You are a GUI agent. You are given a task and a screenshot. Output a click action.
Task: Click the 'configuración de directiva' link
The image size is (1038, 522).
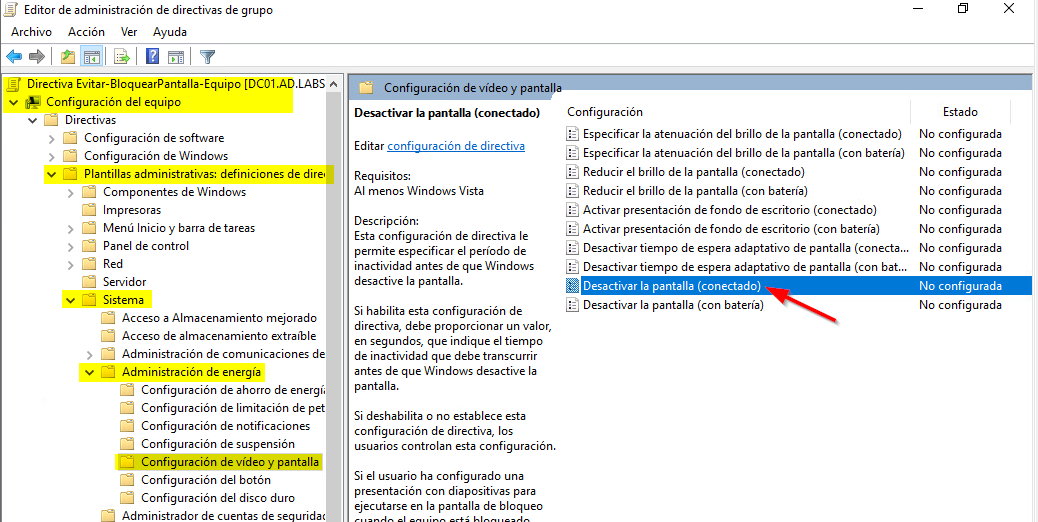click(x=455, y=146)
